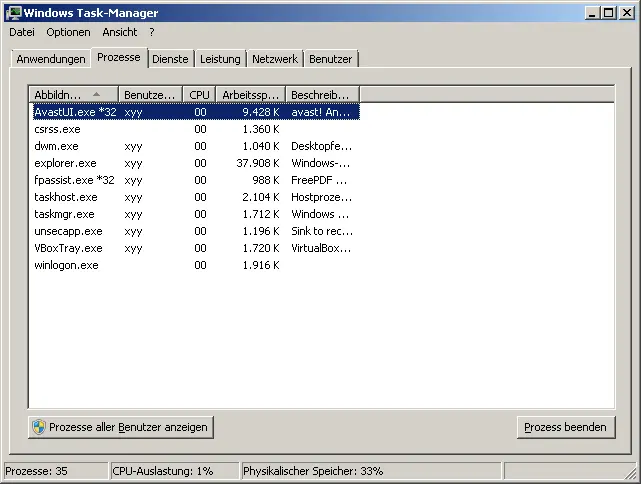Switch to the Dienste tab
The width and height of the screenshot is (641, 484).
point(170,59)
